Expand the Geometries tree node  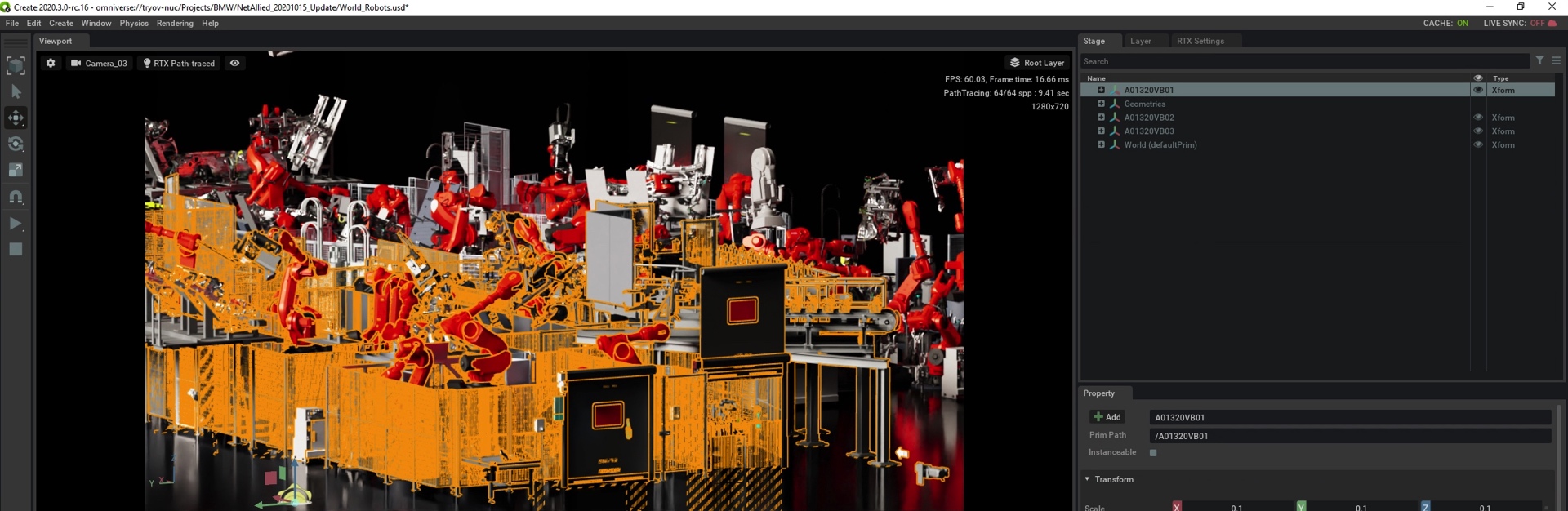tap(1101, 104)
